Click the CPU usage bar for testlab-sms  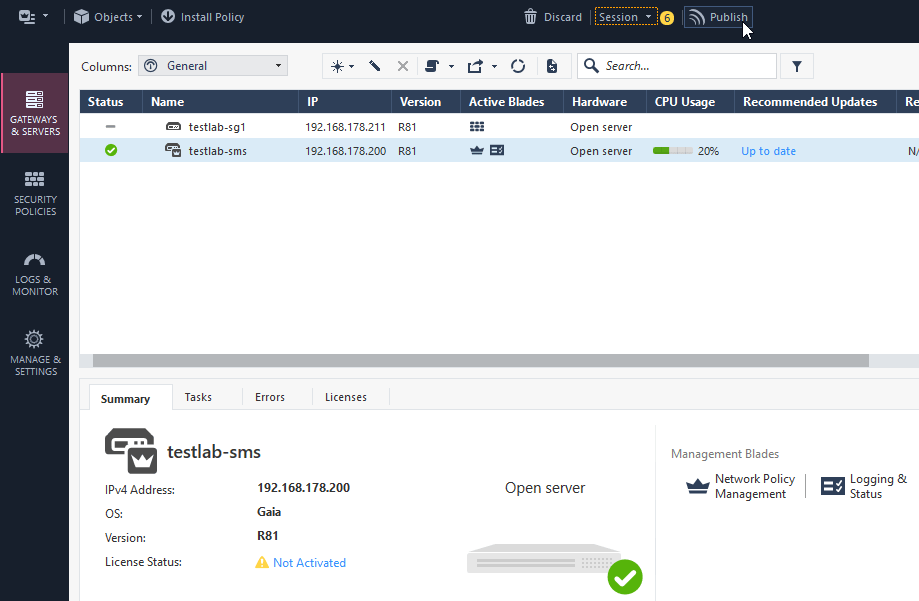point(673,151)
